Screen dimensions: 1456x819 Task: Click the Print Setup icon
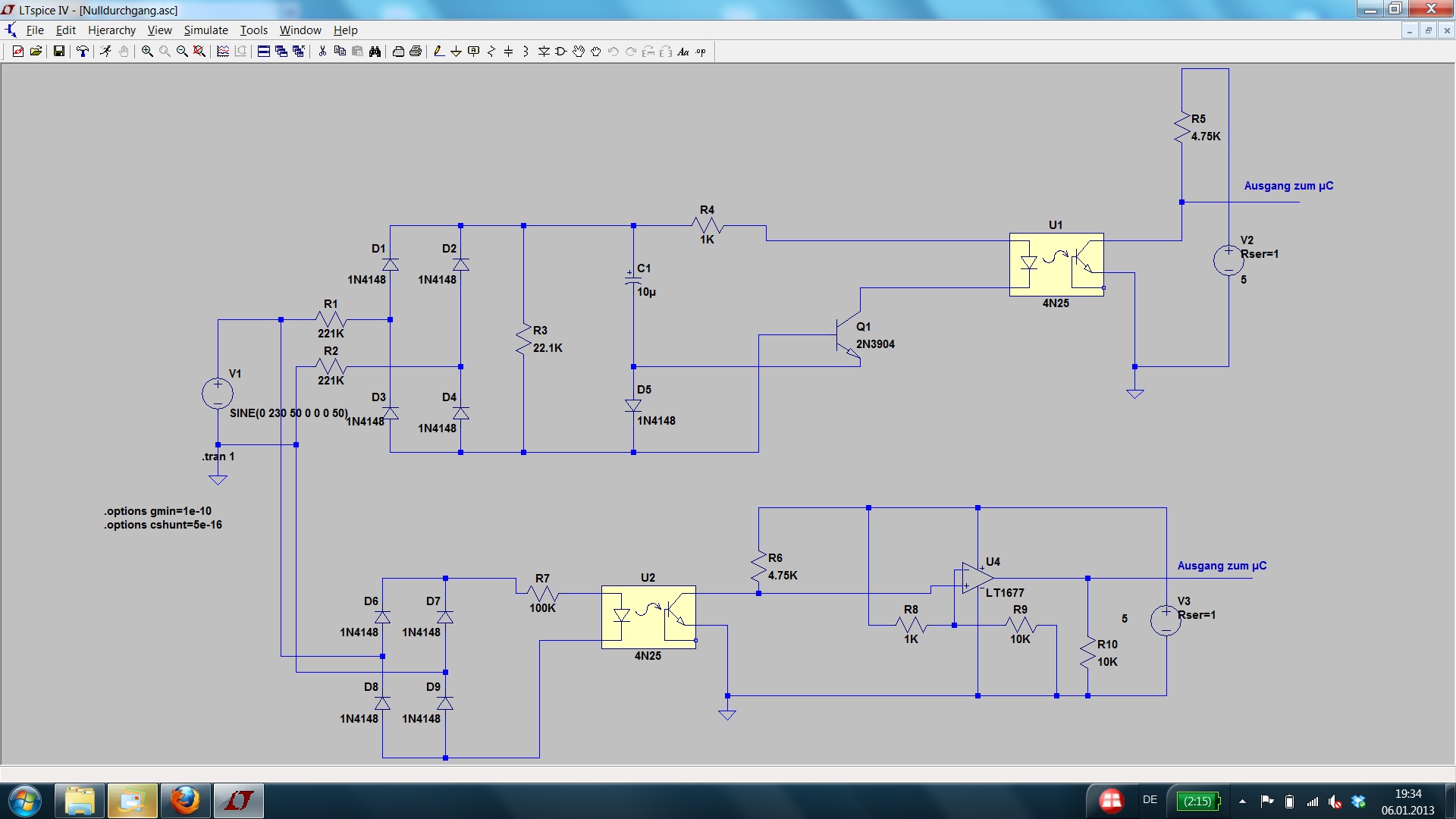point(398,52)
